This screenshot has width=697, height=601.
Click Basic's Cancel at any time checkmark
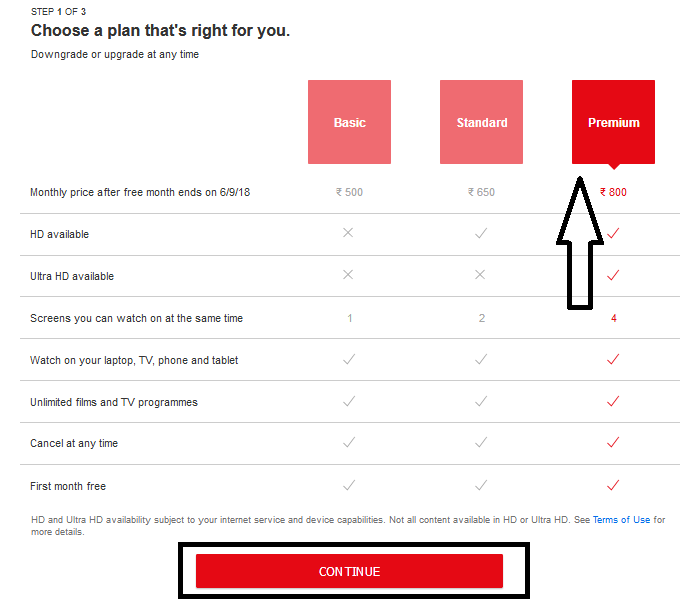[349, 442]
